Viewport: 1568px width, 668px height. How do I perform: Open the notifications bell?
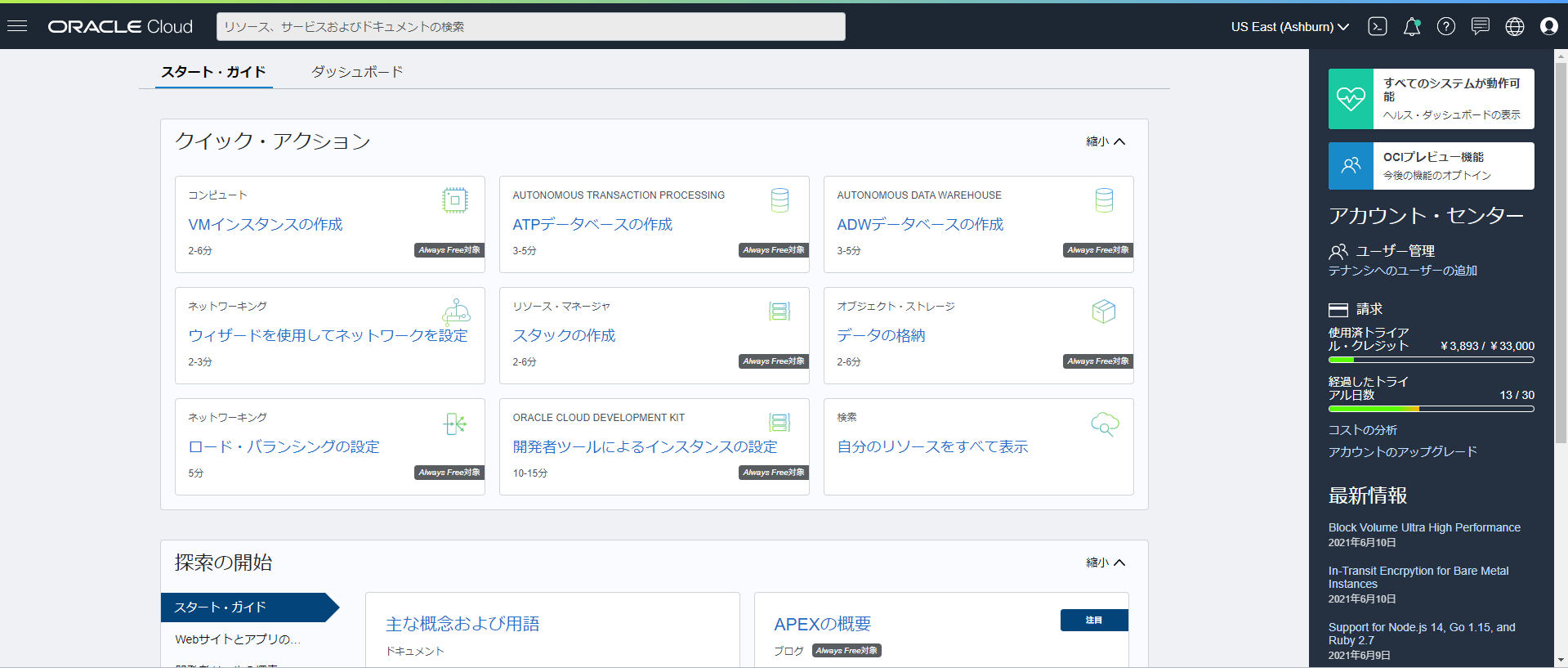tap(1411, 27)
